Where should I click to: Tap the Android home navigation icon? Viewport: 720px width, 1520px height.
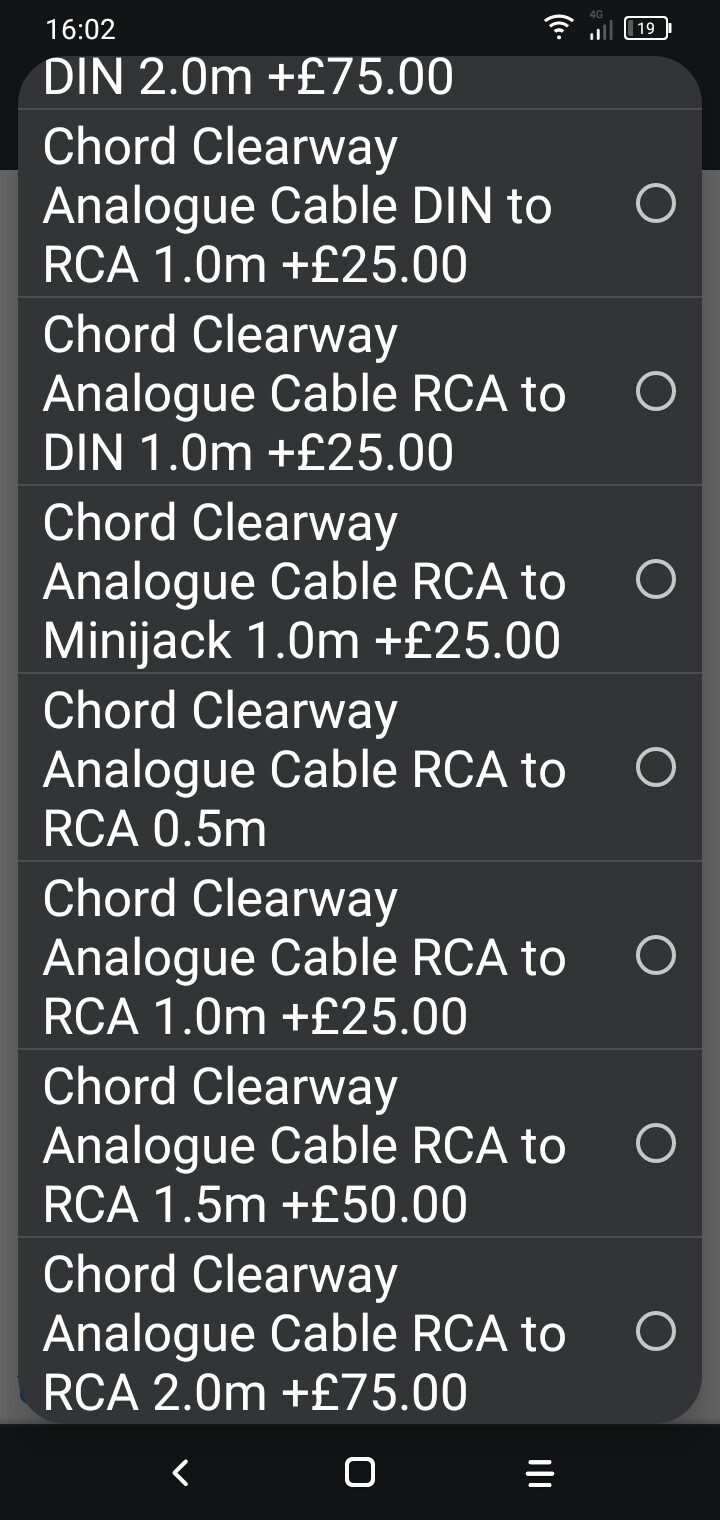(x=360, y=1472)
